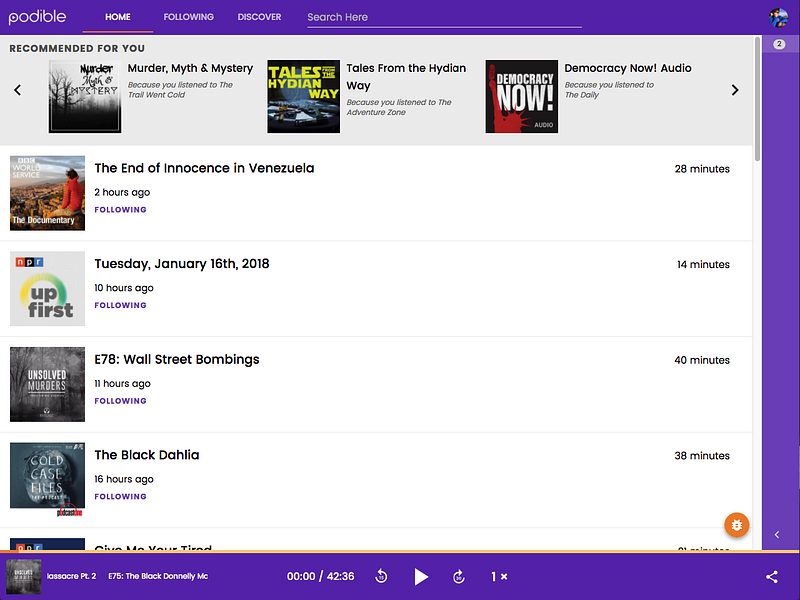
Task: Click the 40 minutes duration label
Action: tap(702, 360)
